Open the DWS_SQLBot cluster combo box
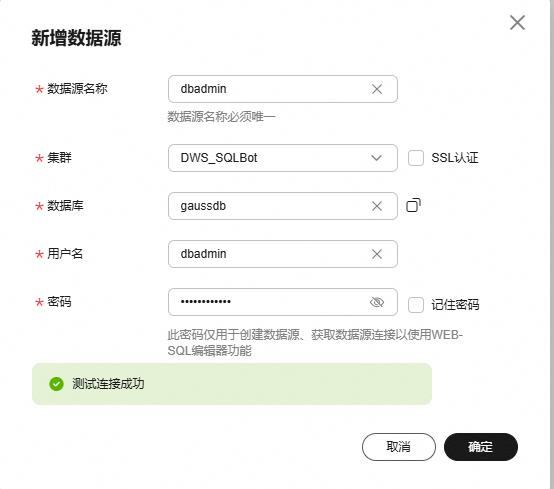The width and height of the screenshot is (554, 489). [x=283, y=158]
